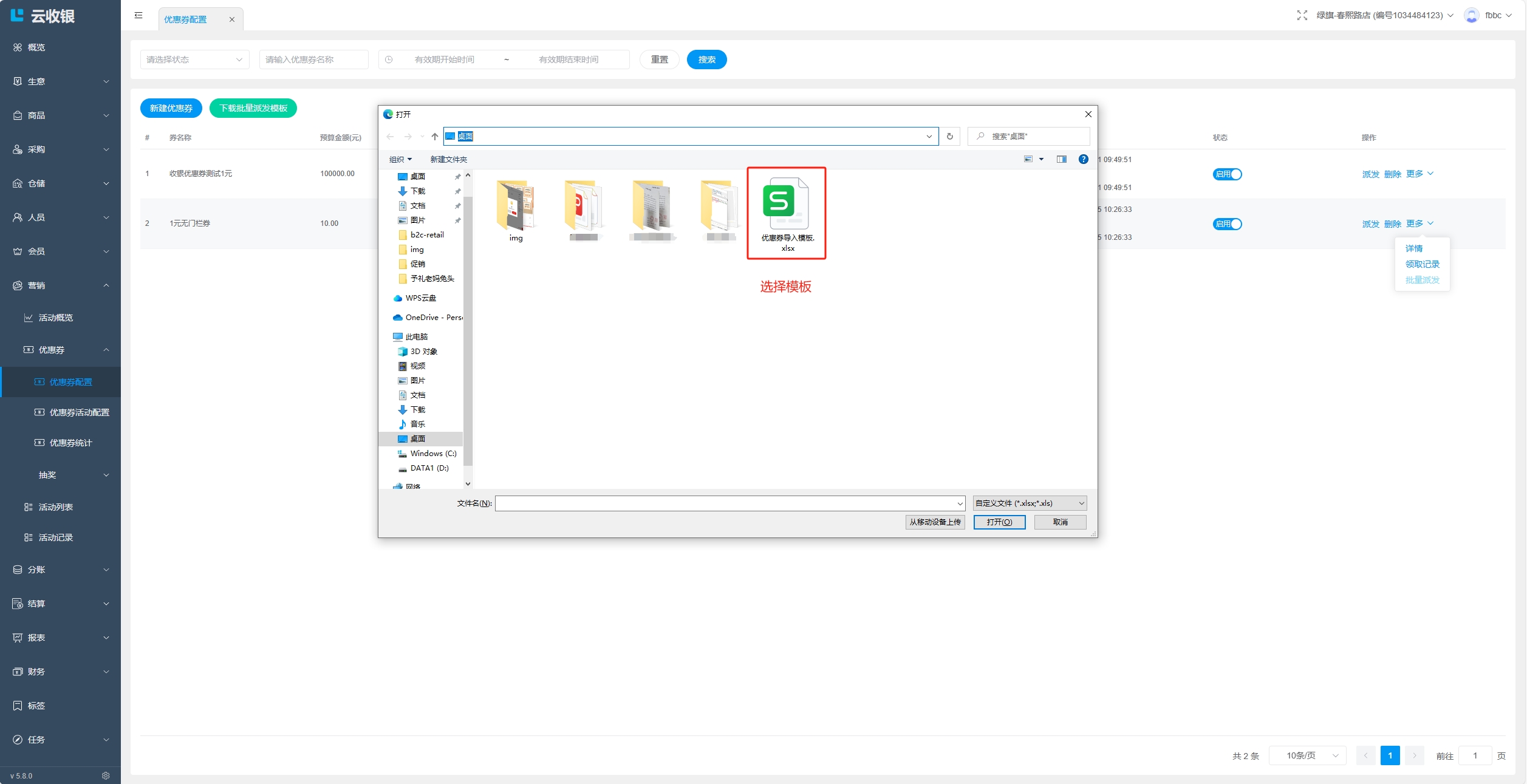Click the fullscreen expand icon in header
This screenshot has height=784, width=1527.
pyautogui.click(x=1302, y=15)
